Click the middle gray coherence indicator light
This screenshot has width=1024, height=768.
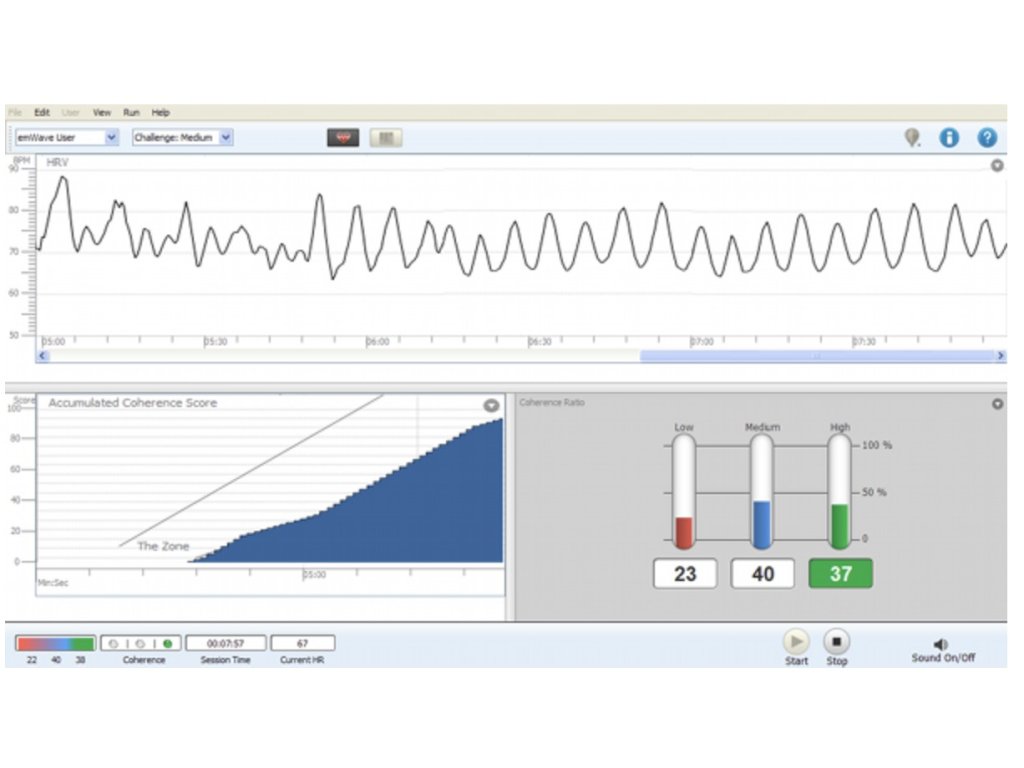[x=140, y=644]
